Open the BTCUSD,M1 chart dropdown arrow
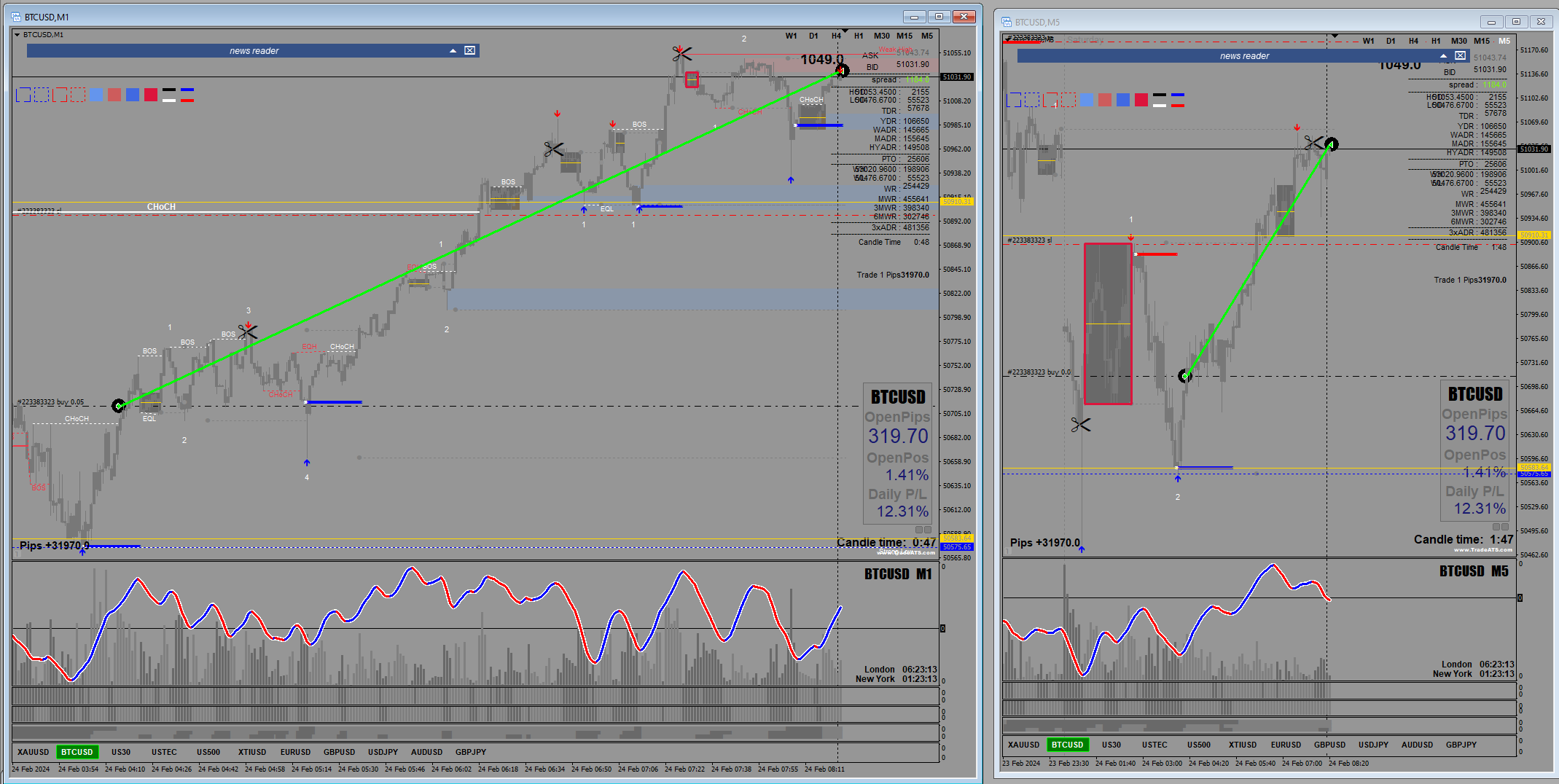The height and width of the screenshot is (784, 1559). tap(17, 34)
